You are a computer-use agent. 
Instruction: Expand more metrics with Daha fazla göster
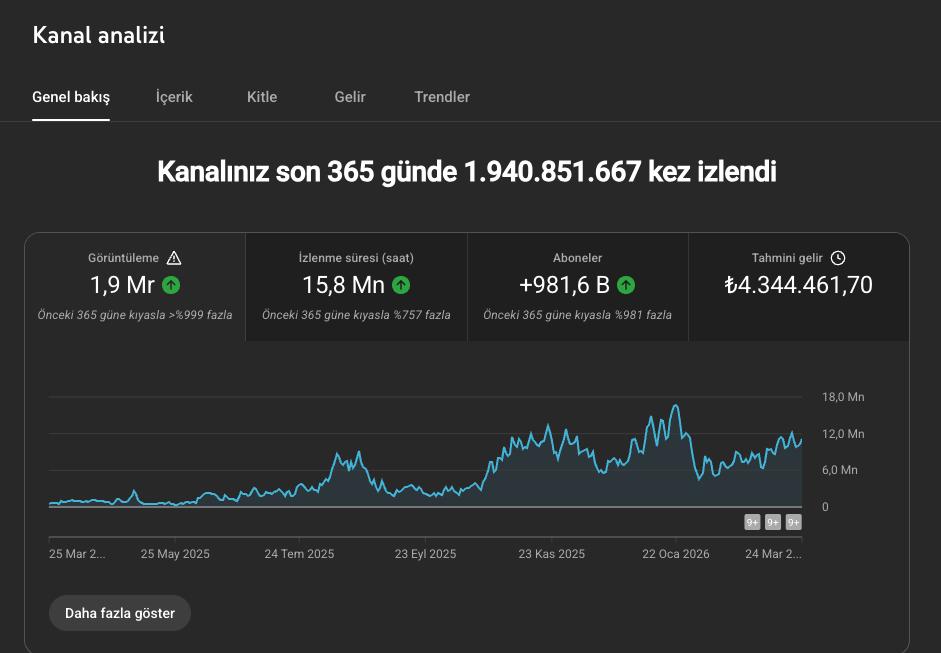pos(119,613)
